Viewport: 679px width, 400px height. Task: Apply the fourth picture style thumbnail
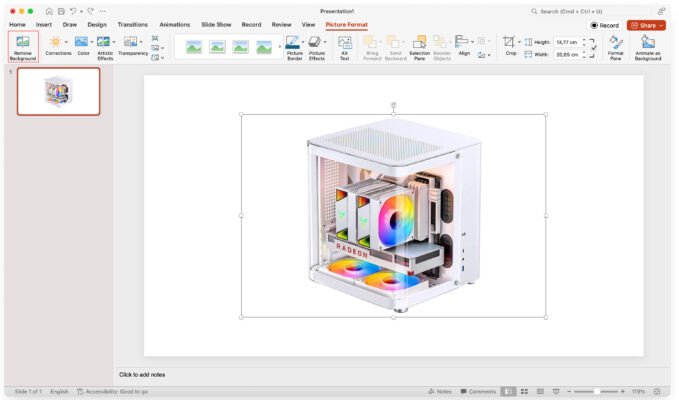pyautogui.click(x=264, y=47)
